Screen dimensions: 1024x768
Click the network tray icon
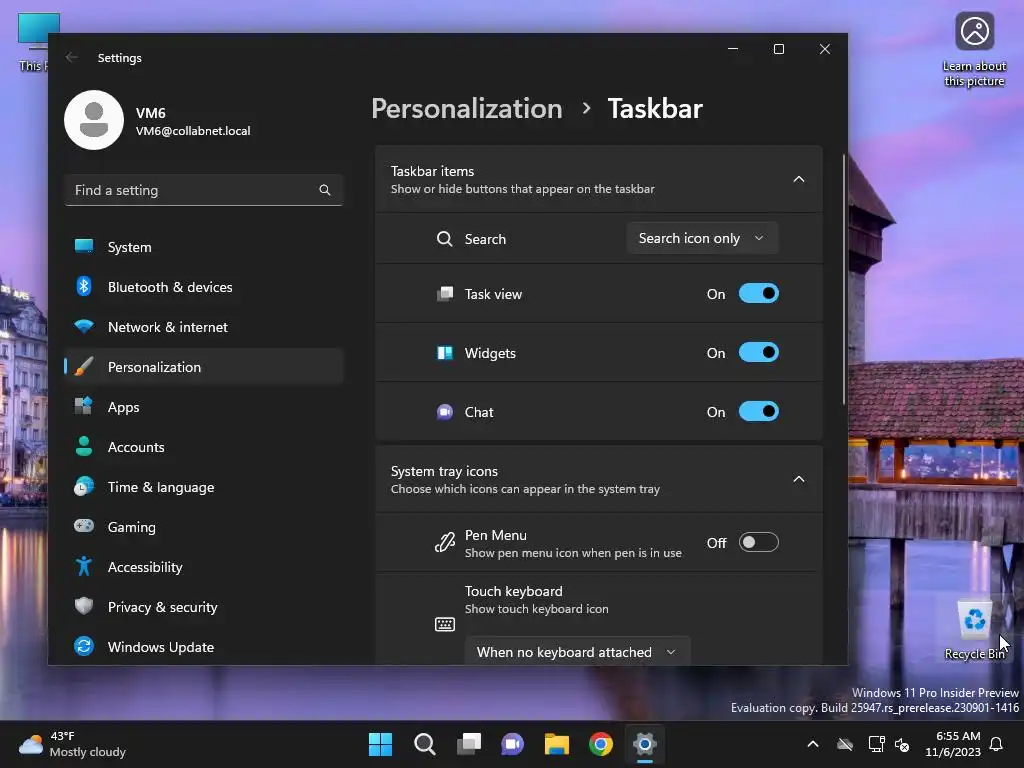876,744
